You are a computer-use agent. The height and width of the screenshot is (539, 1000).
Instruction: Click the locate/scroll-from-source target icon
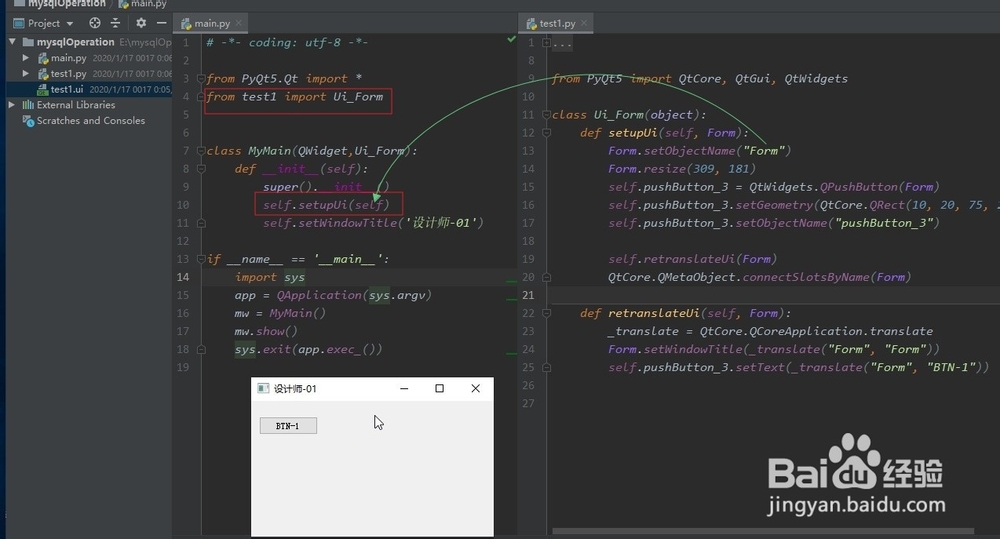(95, 23)
